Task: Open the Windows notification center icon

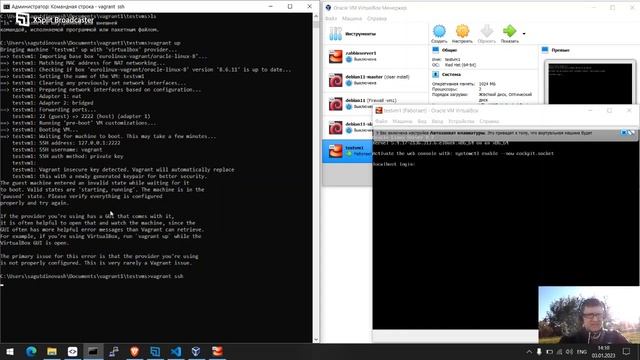Action: coord(626,351)
